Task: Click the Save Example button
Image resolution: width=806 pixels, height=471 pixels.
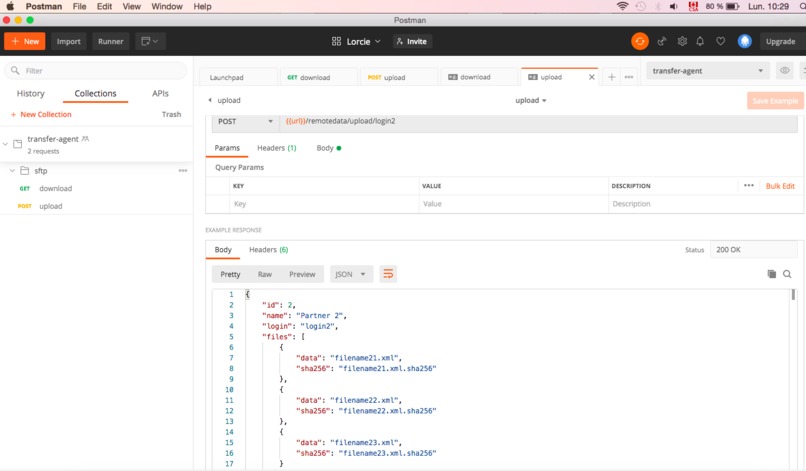Action: pyautogui.click(x=775, y=101)
